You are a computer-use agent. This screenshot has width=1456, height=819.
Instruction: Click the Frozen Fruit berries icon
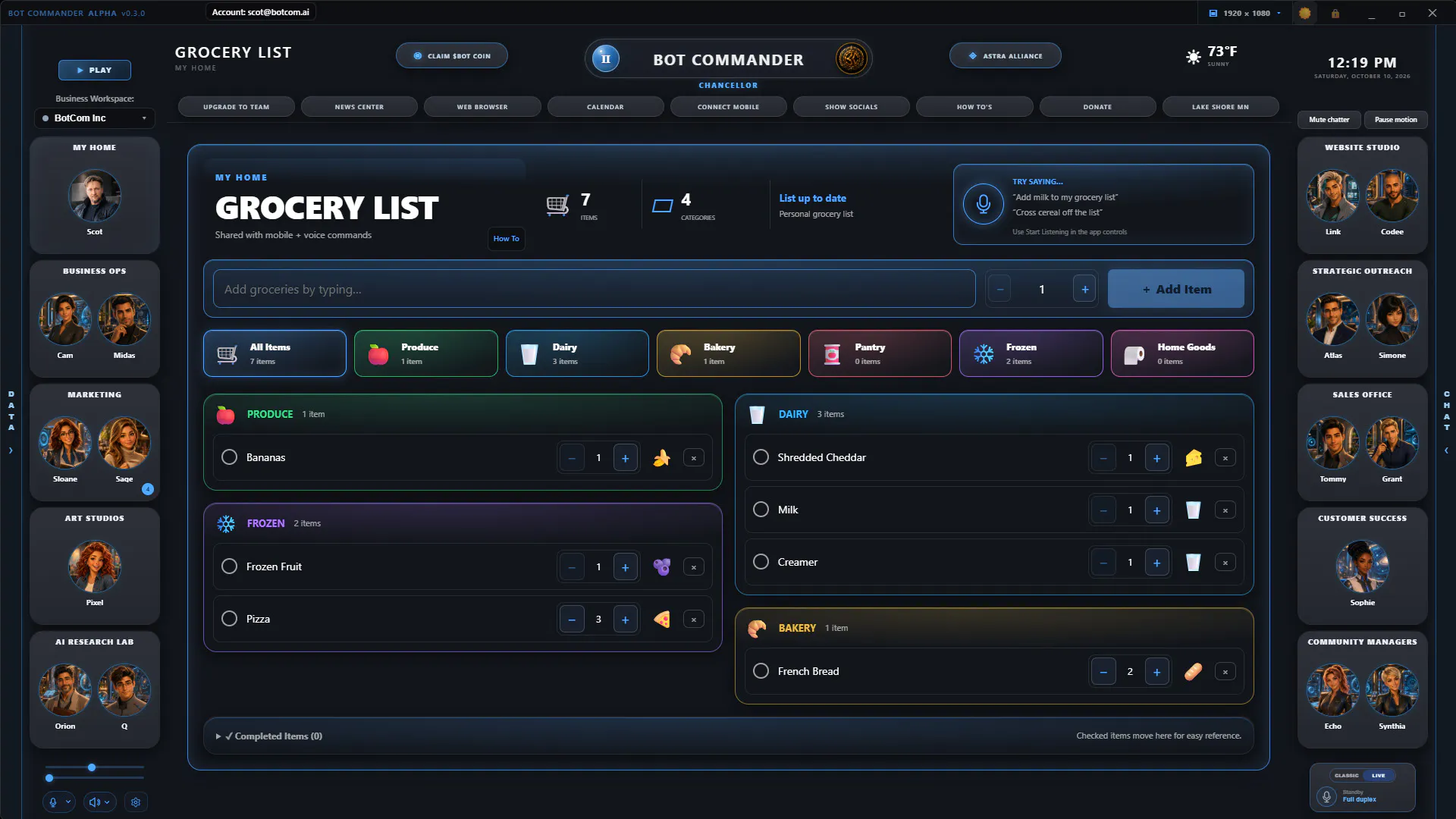(x=661, y=567)
